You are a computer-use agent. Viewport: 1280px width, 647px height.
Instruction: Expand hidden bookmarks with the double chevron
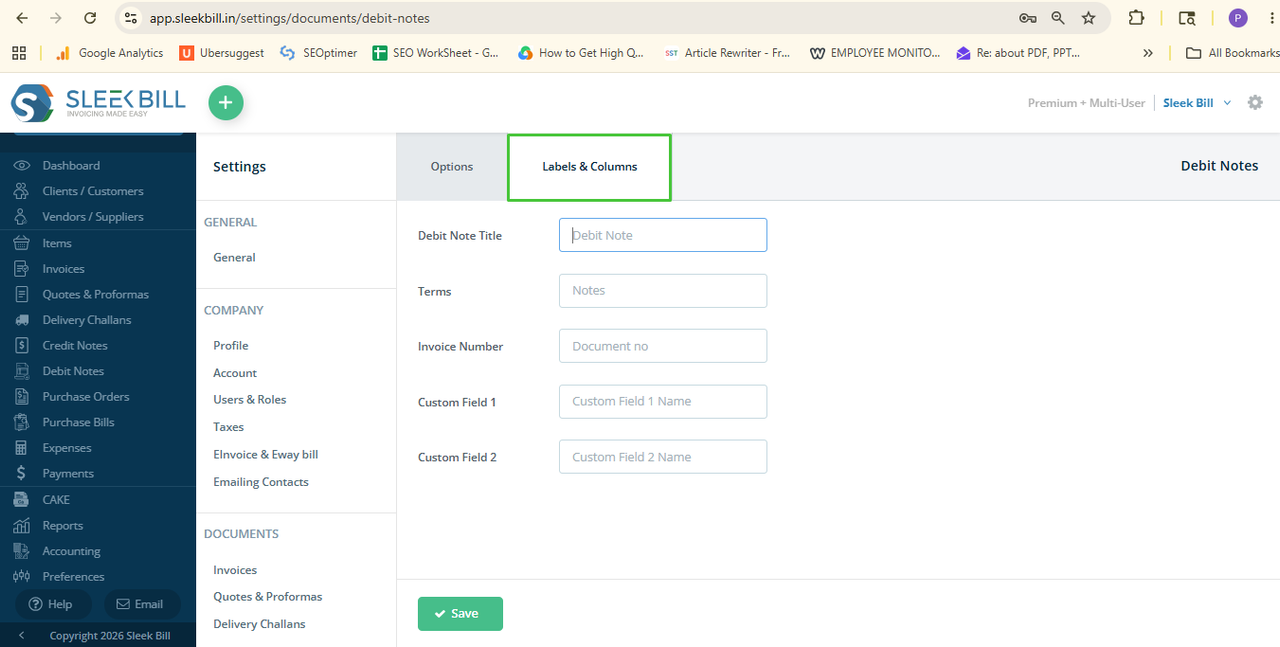pos(1148,53)
